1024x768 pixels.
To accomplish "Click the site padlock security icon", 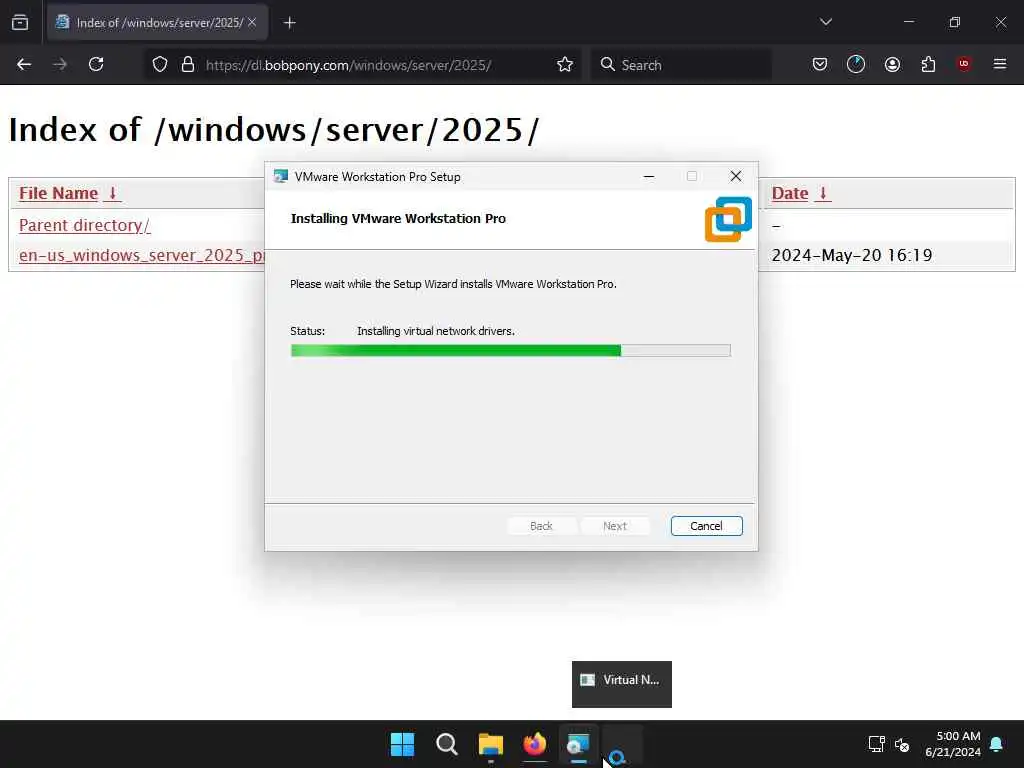I will 188,64.
